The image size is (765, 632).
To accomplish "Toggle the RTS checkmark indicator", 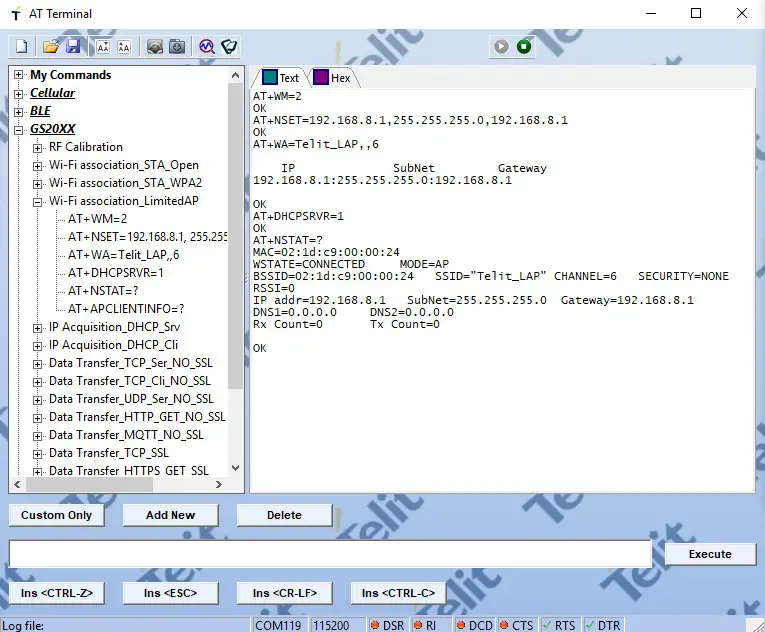I will pos(560,625).
